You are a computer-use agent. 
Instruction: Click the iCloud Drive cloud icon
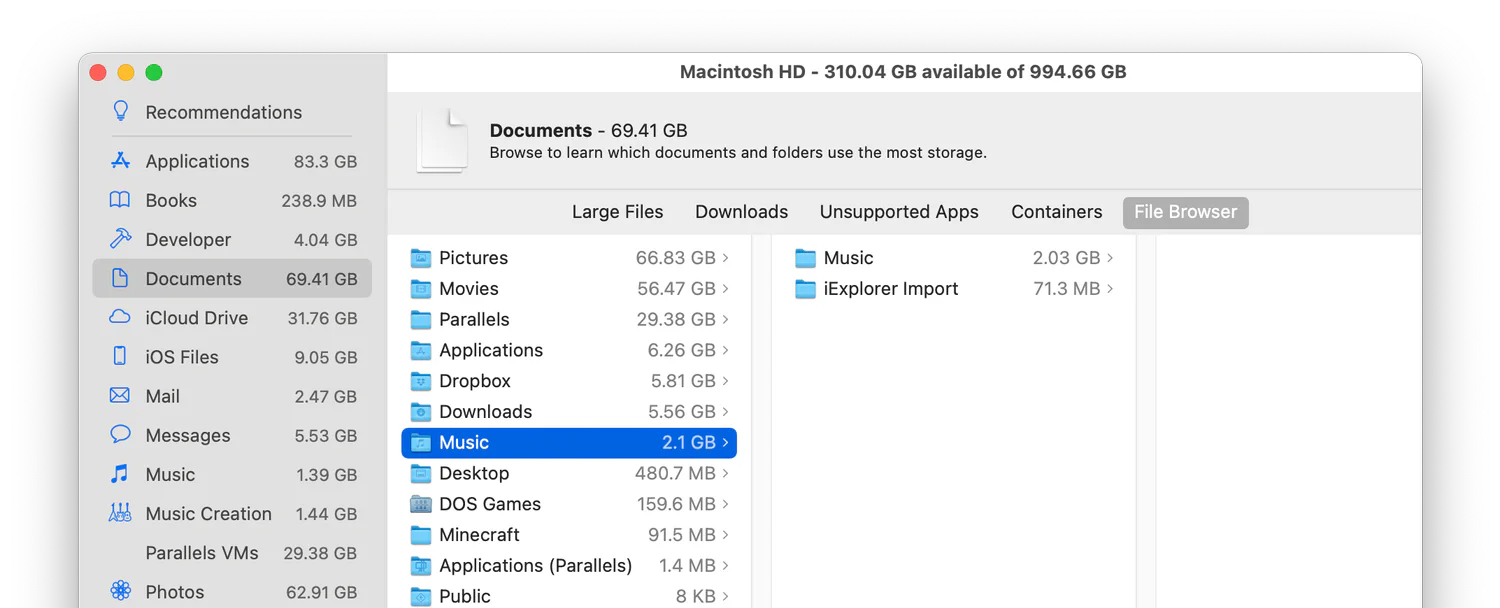(x=120, y=317)
